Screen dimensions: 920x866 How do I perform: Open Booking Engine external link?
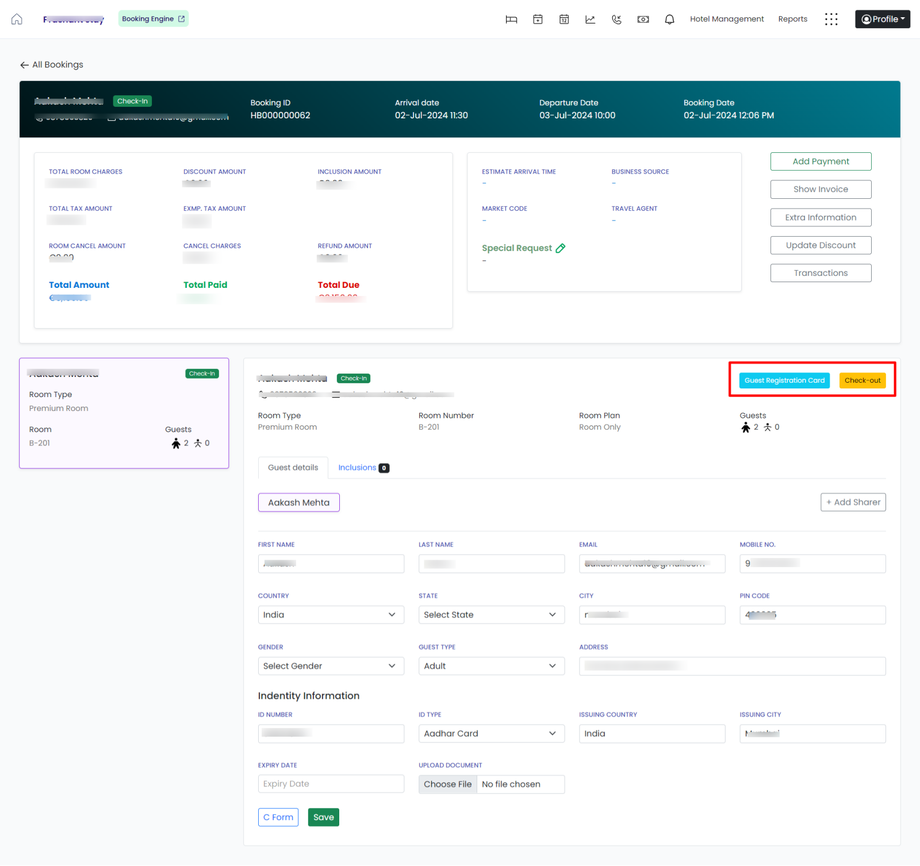(153, 19)
